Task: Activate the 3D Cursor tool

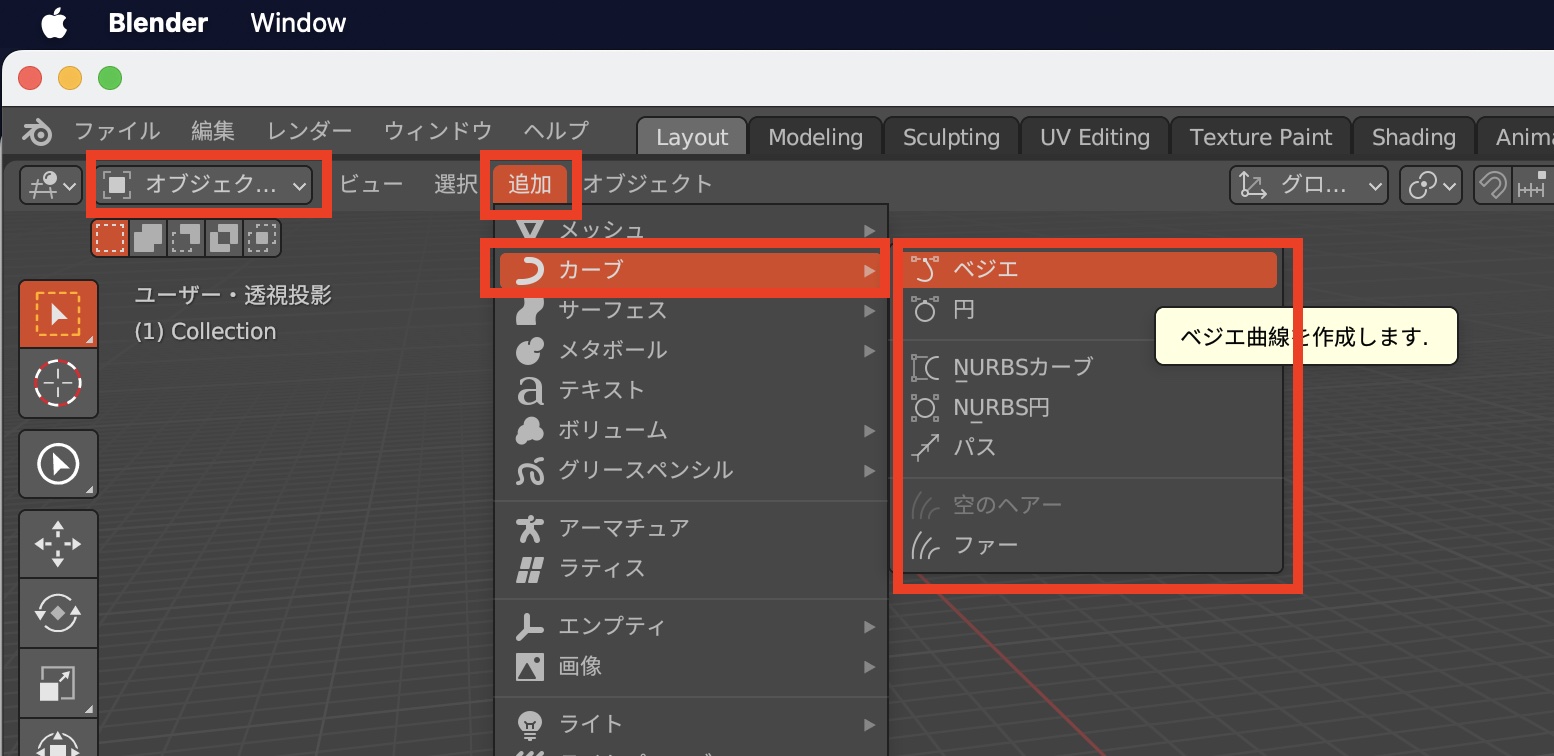Action: pyautogui.click(x=58, y=383)
